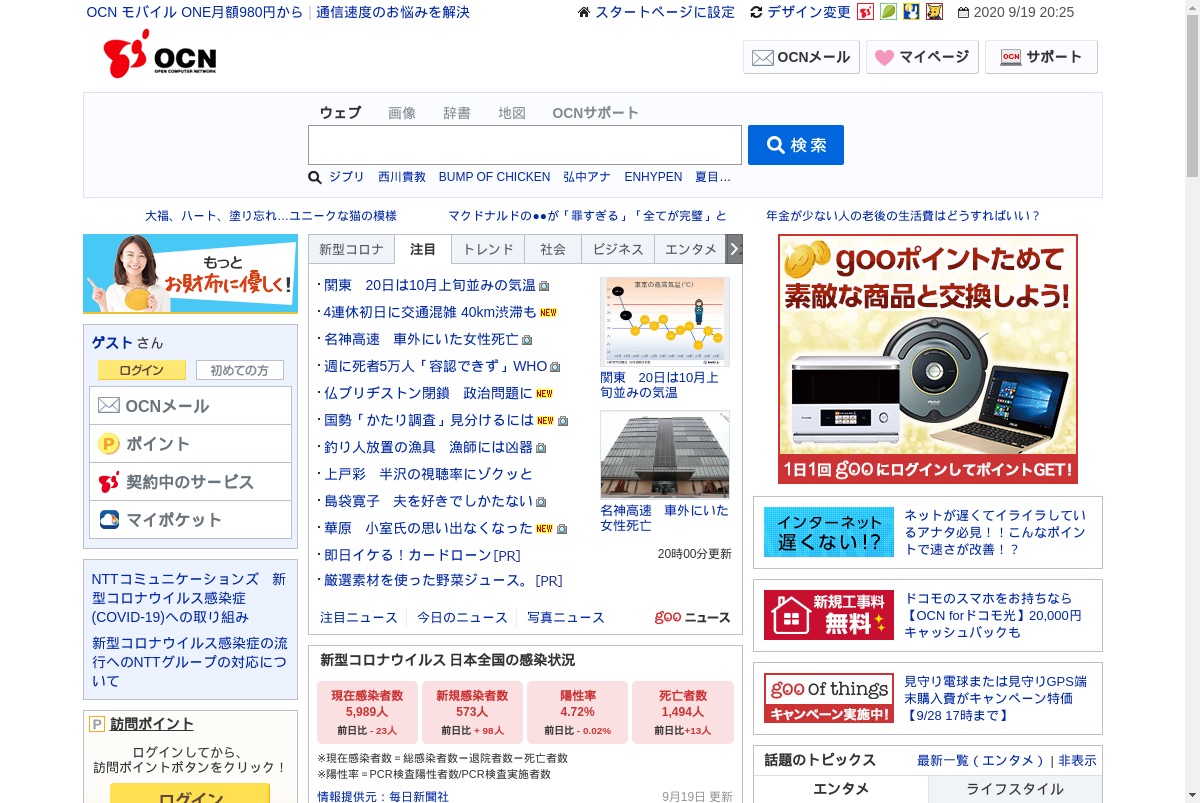Viewport: 1200px width, 803px height.
Task: Click the calendar icon beside the date
Action: pos(964,13)
